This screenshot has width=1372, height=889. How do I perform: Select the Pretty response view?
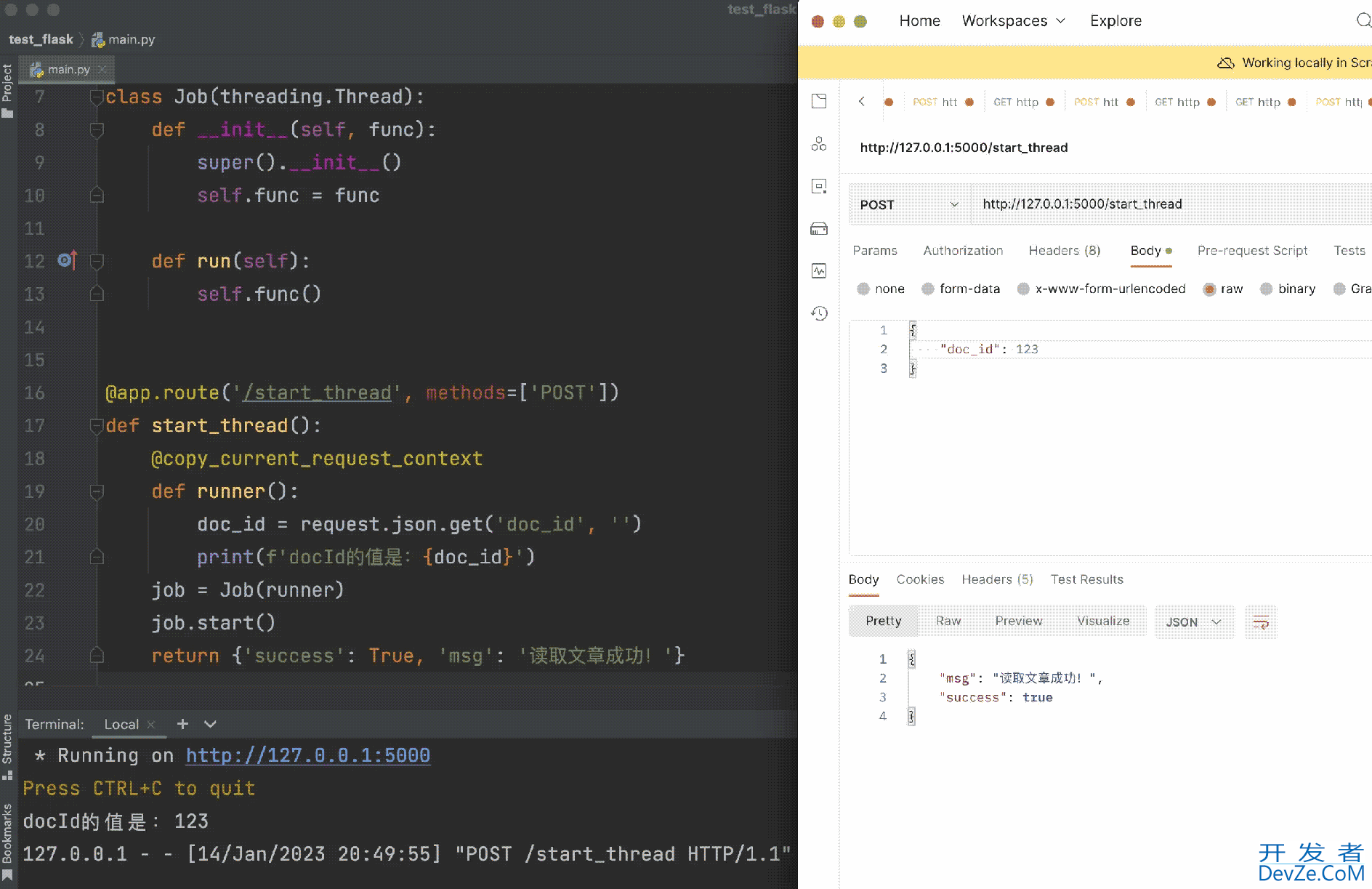(x=883, y=621)
